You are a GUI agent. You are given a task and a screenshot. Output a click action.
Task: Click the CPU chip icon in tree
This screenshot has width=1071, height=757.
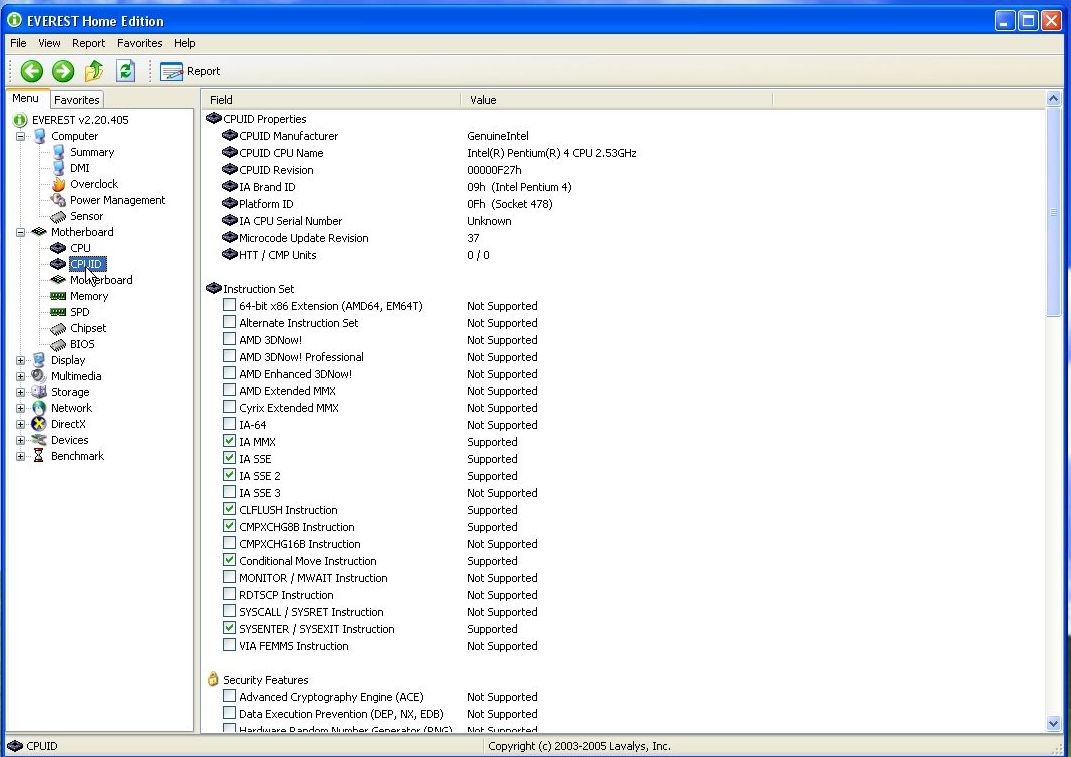coord(59,248)
